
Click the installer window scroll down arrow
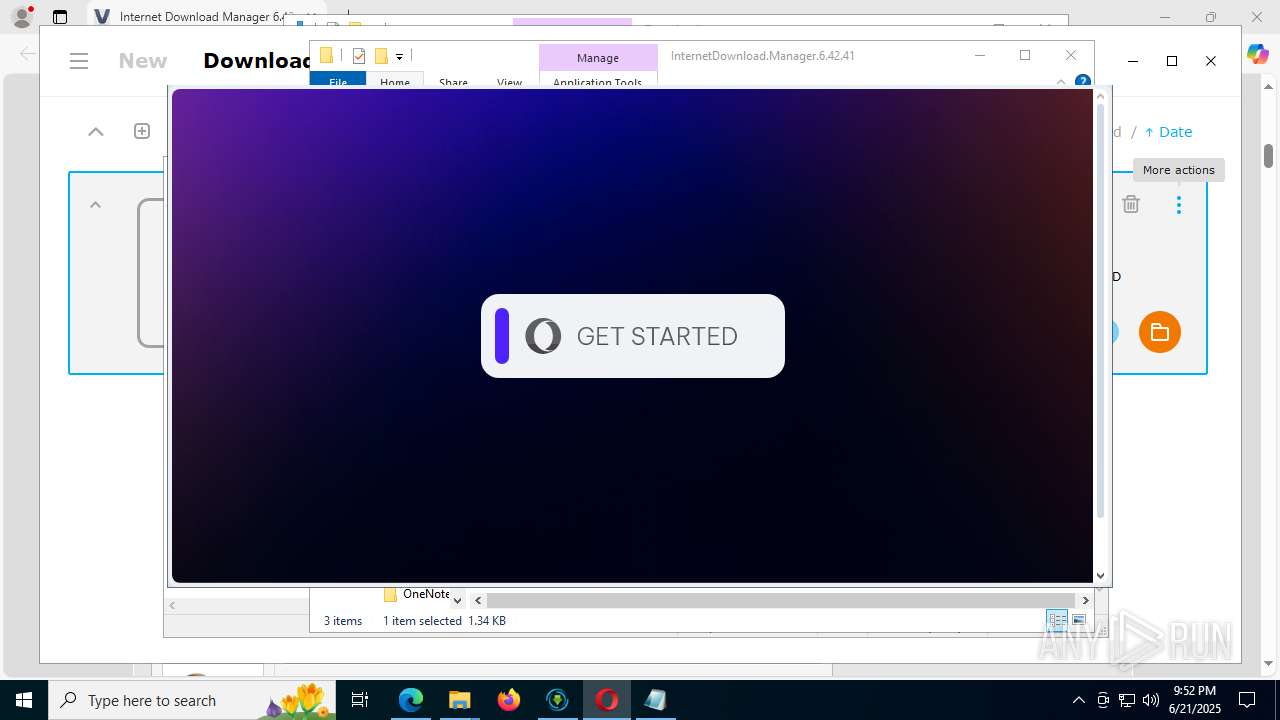[x=1101, y=575]
